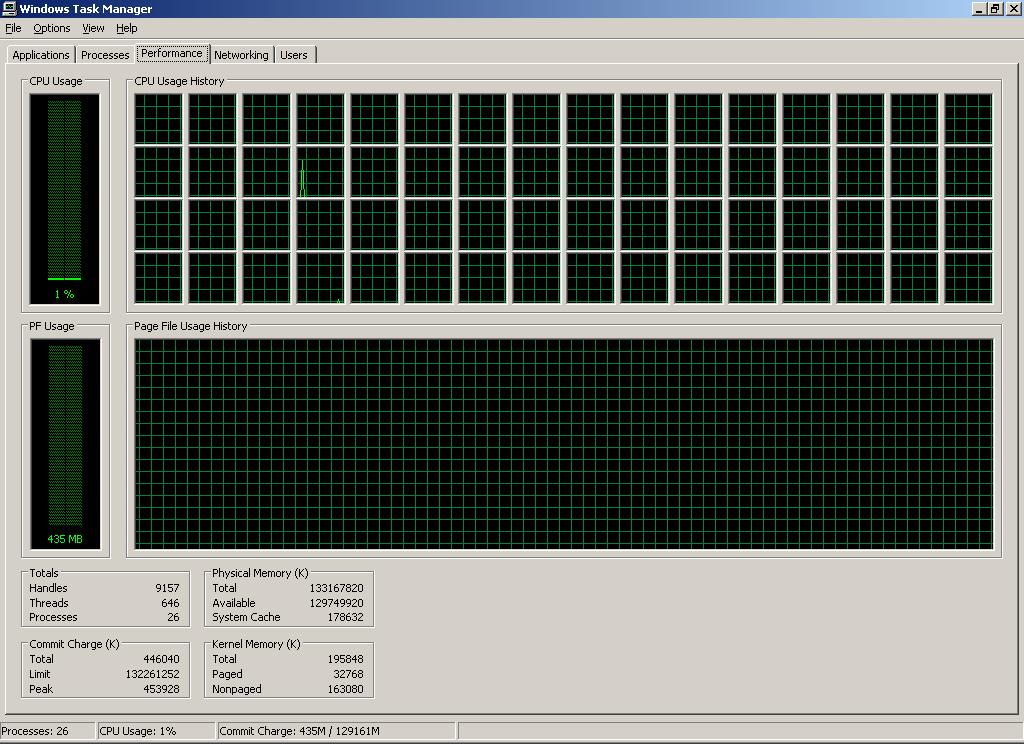Open the Help menu

[x=126, y=28]
